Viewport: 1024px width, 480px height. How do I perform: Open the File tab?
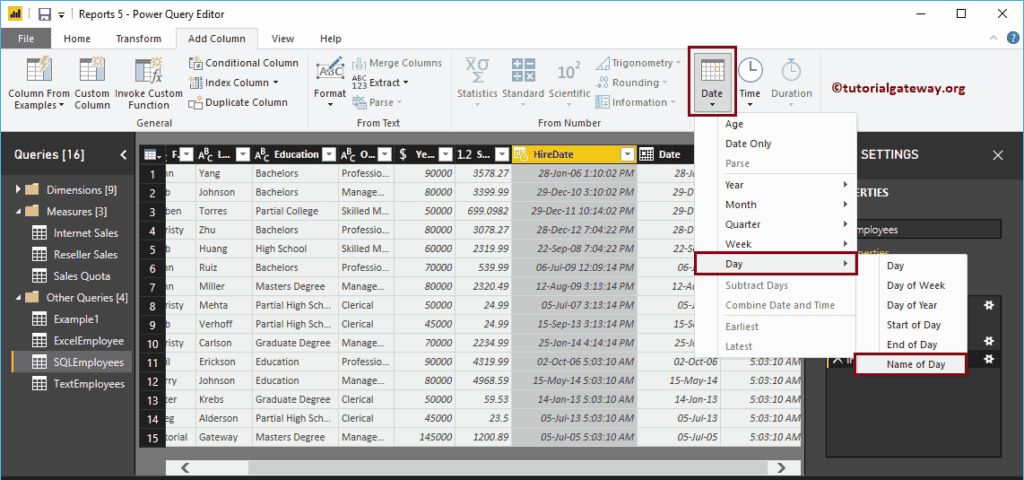pyautogui.click(x=26, y=39)
